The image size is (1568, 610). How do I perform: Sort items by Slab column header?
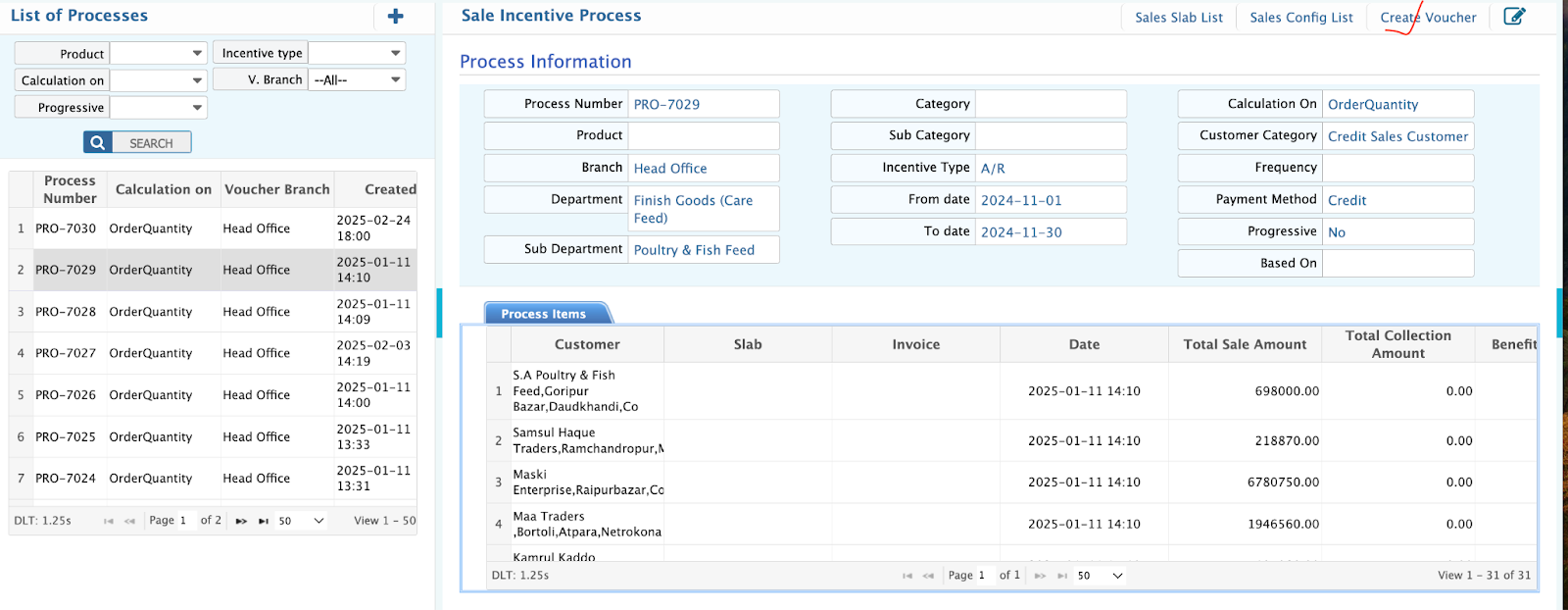[x=748, y=344]
